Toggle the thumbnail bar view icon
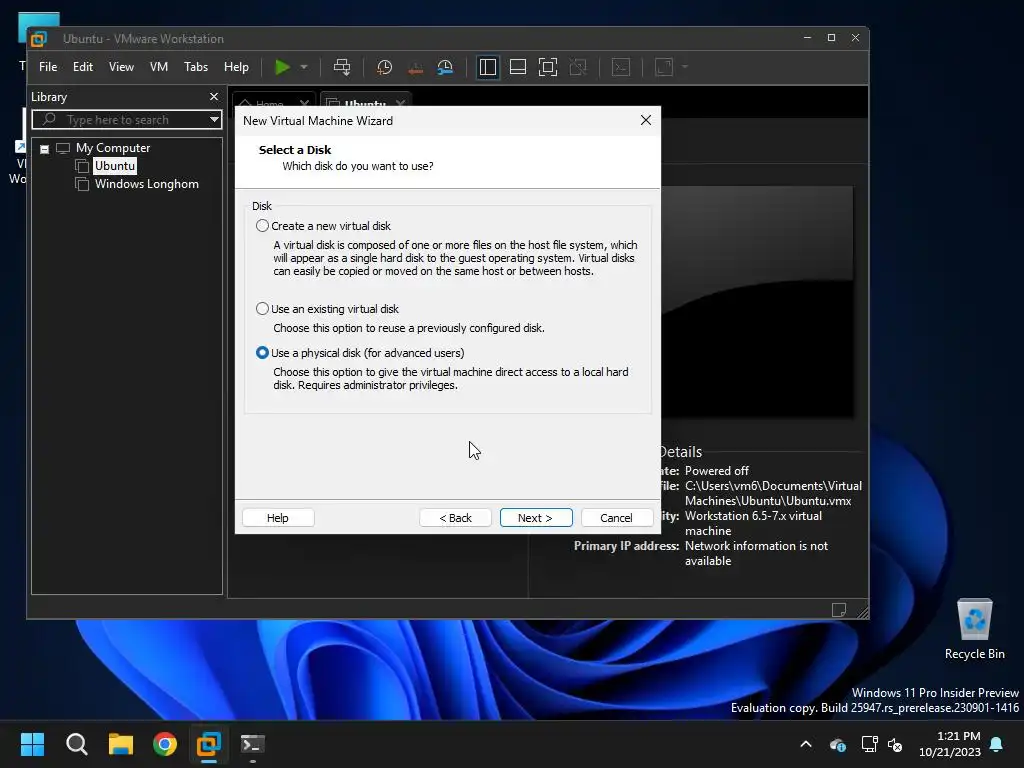This screenshot has height=768, width=1024. (518, 67)
